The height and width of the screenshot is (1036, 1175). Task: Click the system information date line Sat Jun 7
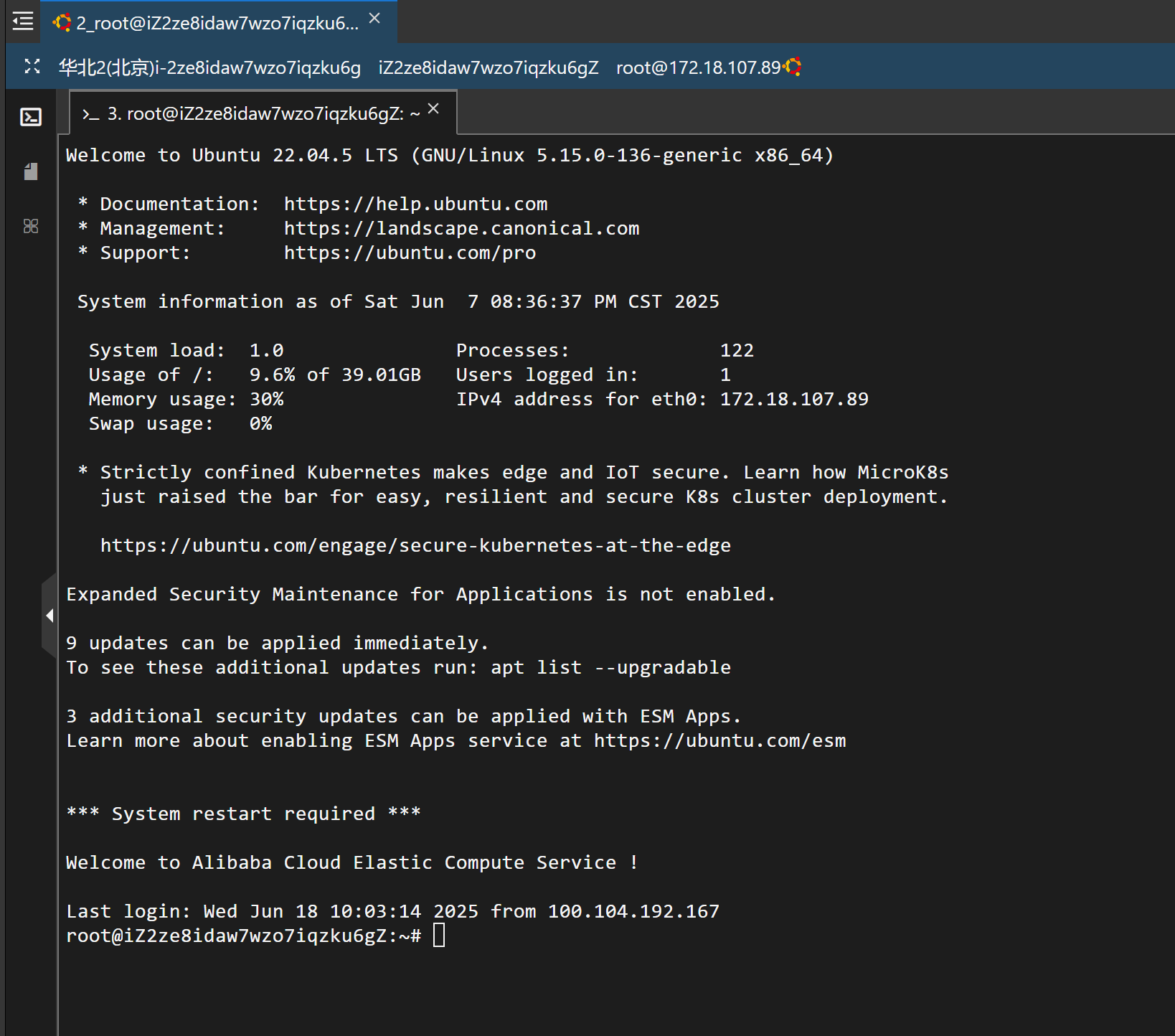point(398,301)
